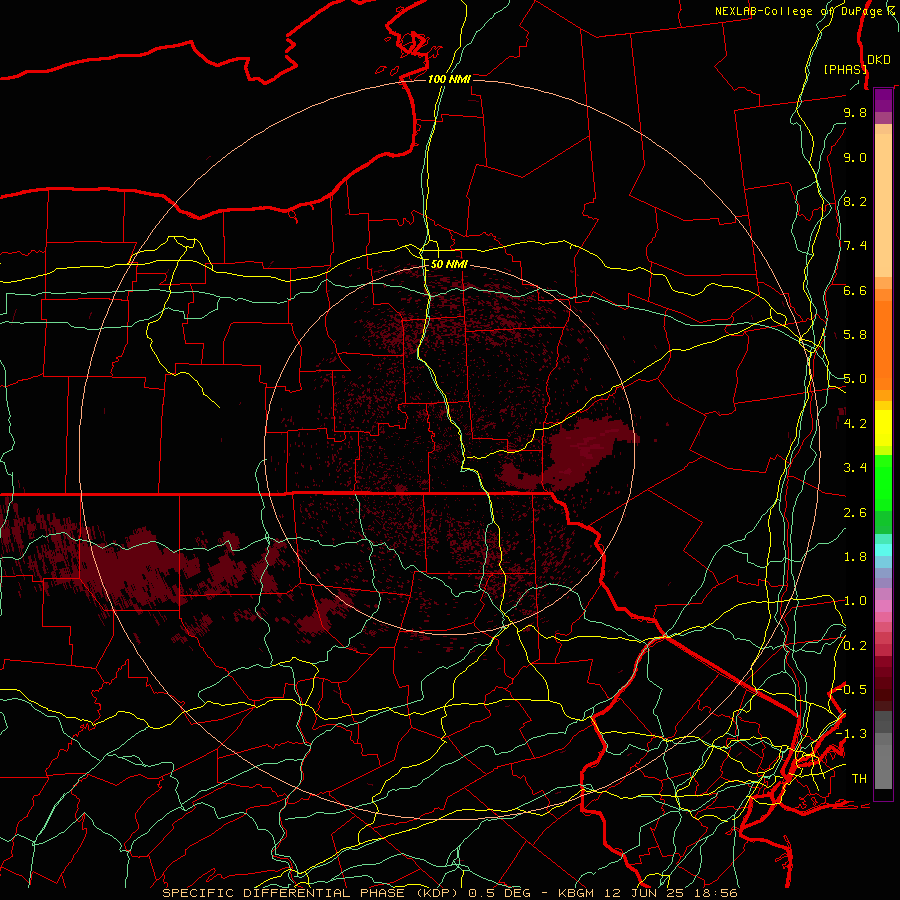Click the 0.2 scale value
The image size is (900, 900).
pos(855,646)
